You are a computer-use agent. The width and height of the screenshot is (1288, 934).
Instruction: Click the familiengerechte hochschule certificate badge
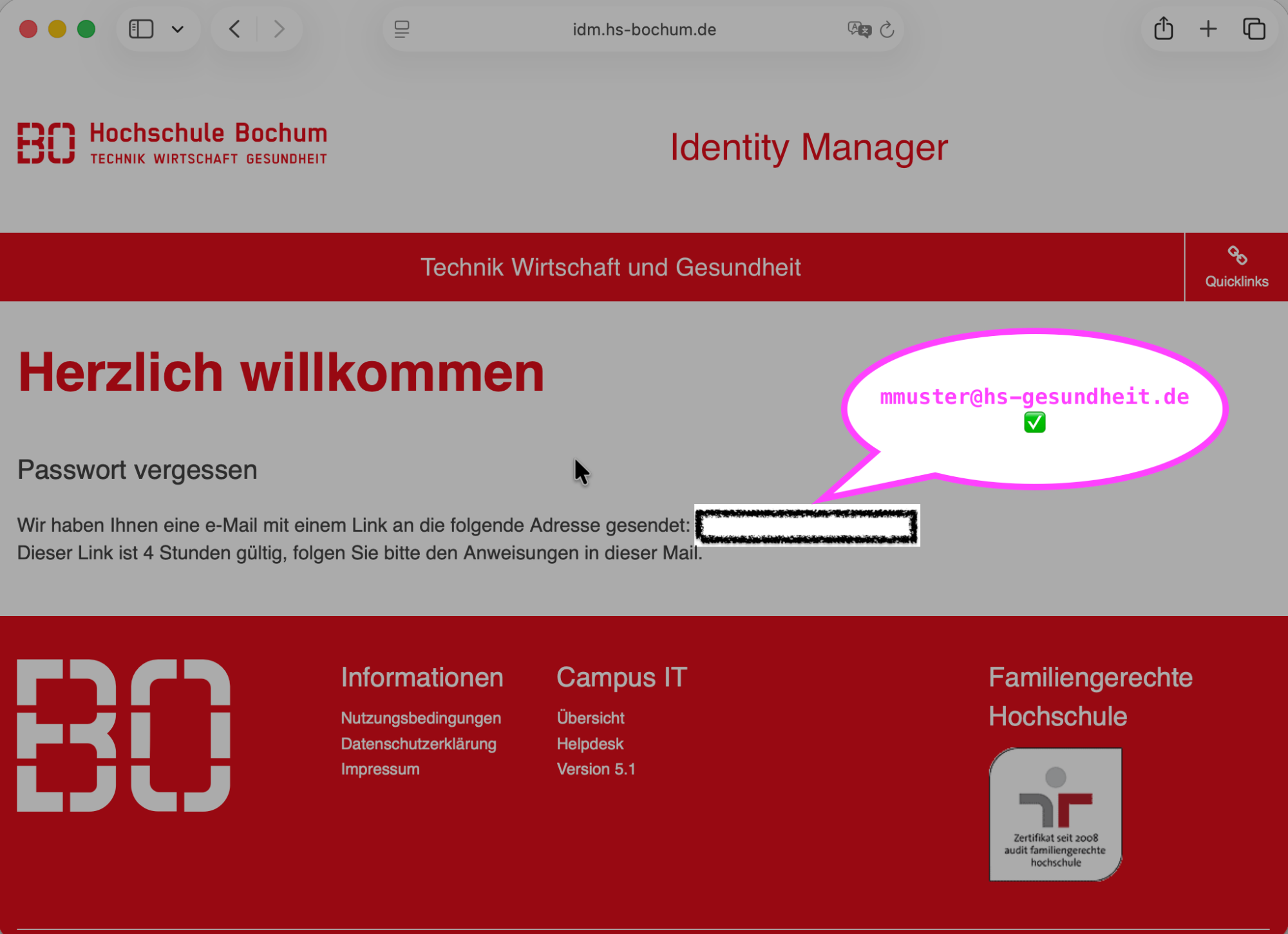pos(1055,814)
